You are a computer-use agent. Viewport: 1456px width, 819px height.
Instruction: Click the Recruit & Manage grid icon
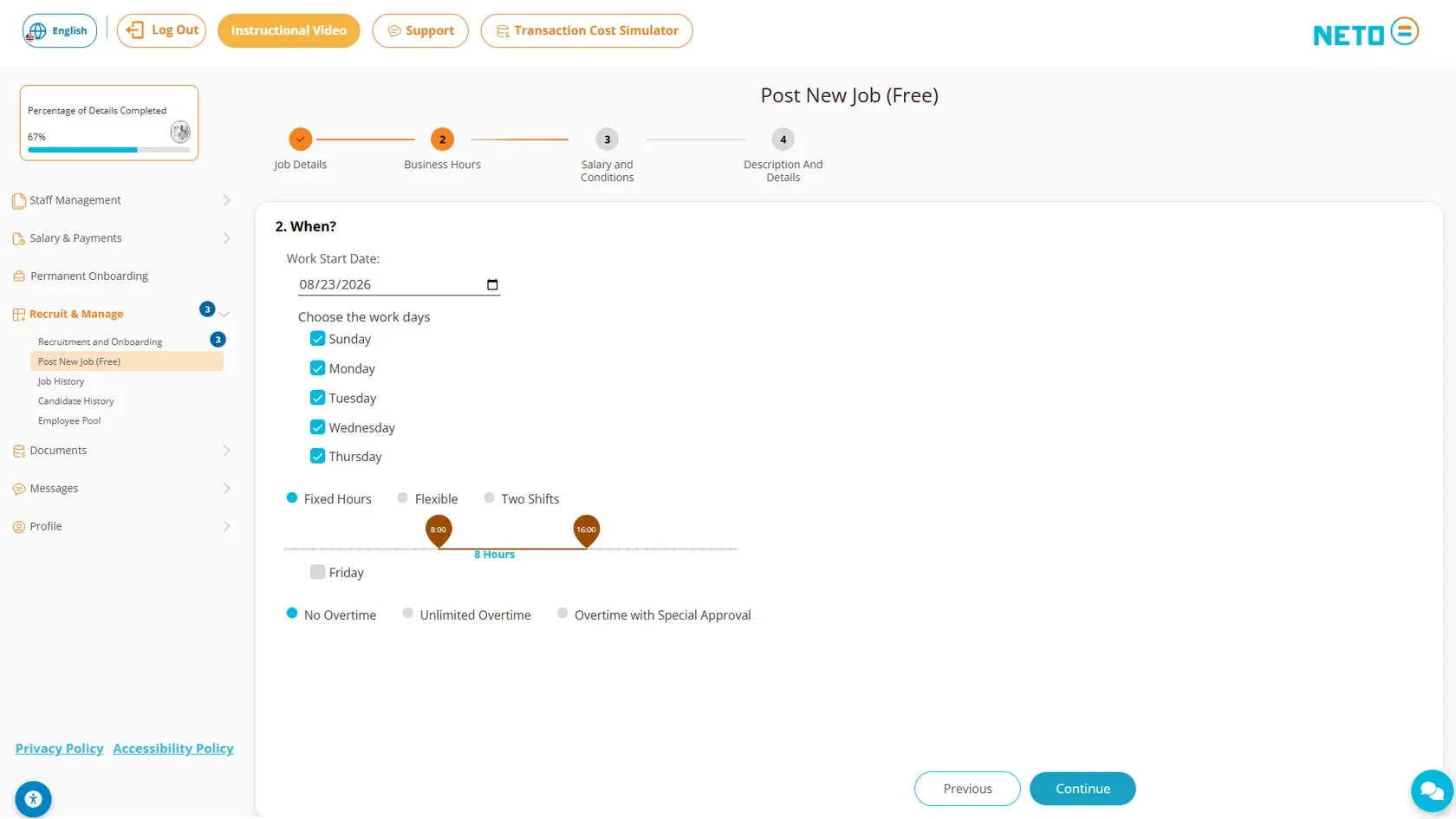coord(18,315)
